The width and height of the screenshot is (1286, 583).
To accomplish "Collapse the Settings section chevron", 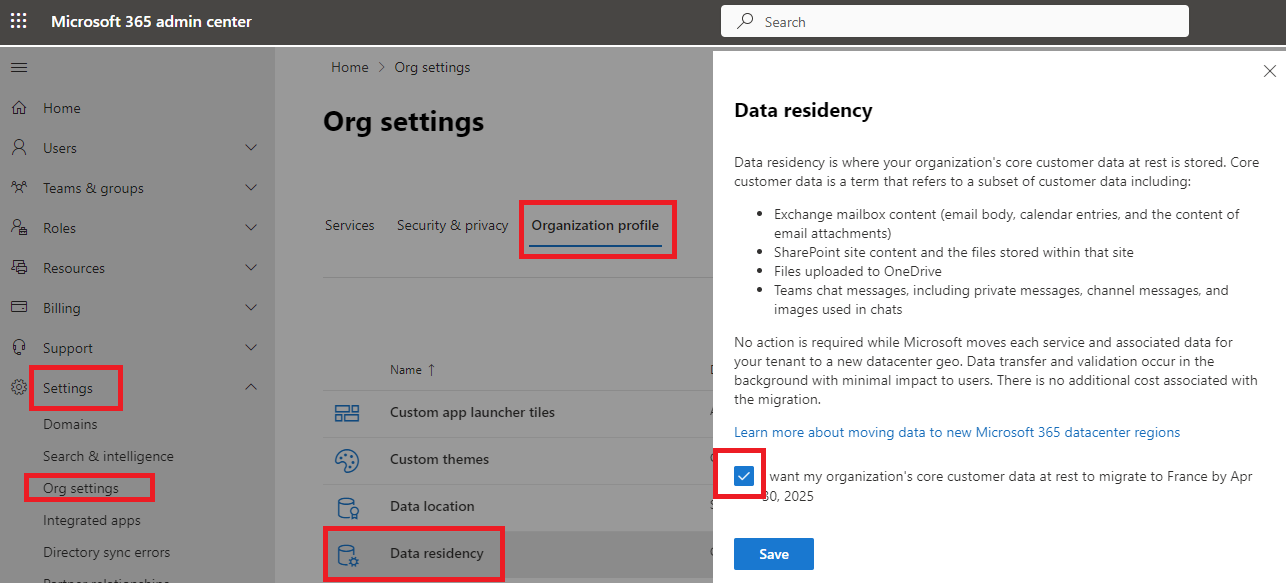I will tap(251, 388).
